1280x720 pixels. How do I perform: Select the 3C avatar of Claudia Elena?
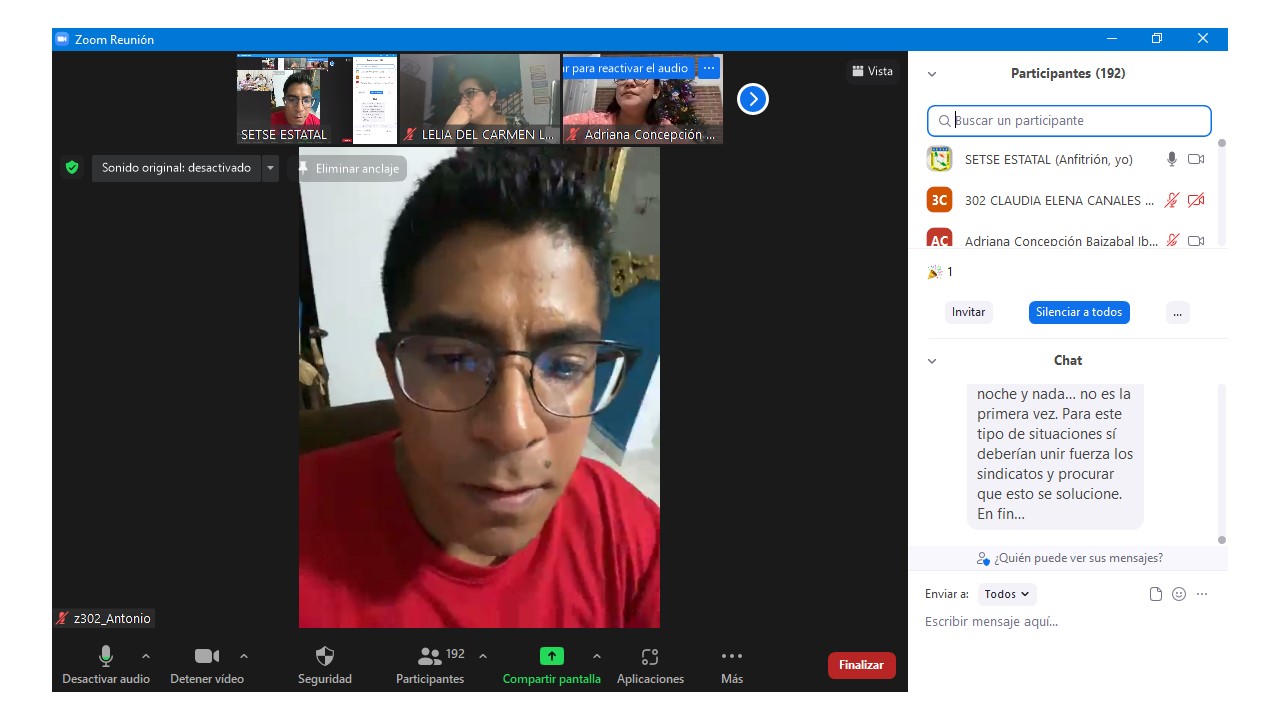pyautogui.click(x=939, y=200)
